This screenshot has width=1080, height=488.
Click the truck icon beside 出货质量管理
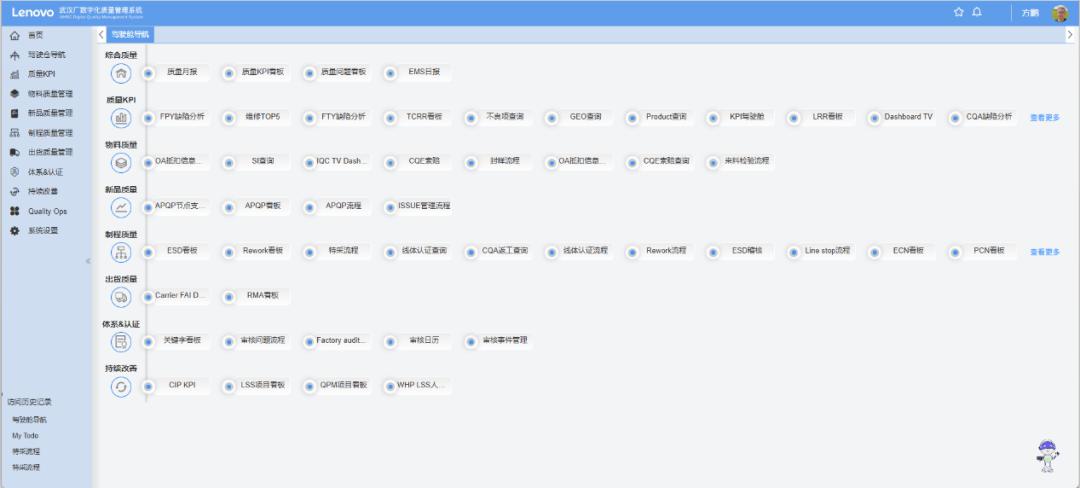[x=14, y=152]
